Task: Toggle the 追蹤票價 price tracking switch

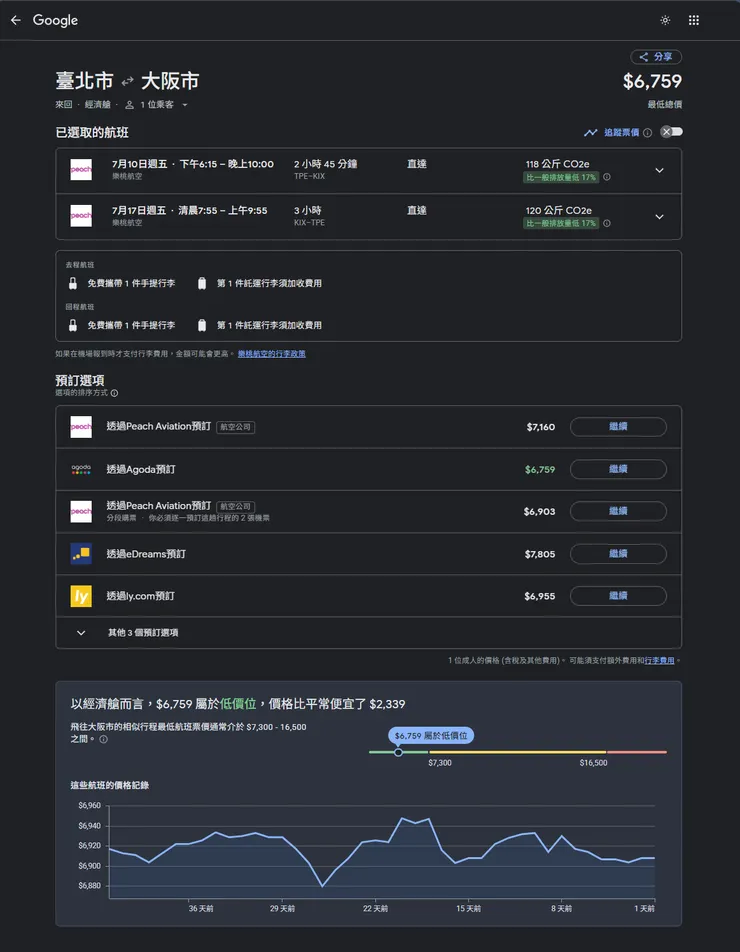Action: click(671, 132)
